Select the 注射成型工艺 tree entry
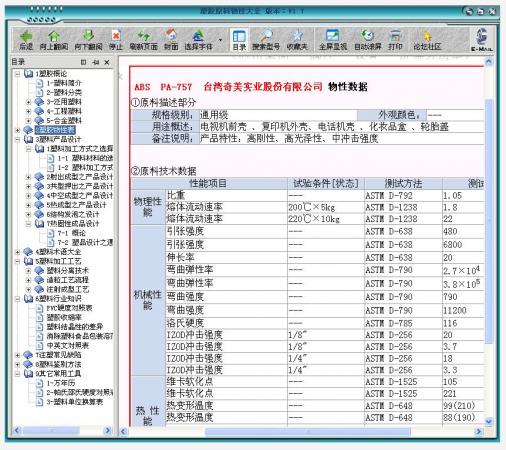This screenshot has width=506, height=450. point(68,289)
